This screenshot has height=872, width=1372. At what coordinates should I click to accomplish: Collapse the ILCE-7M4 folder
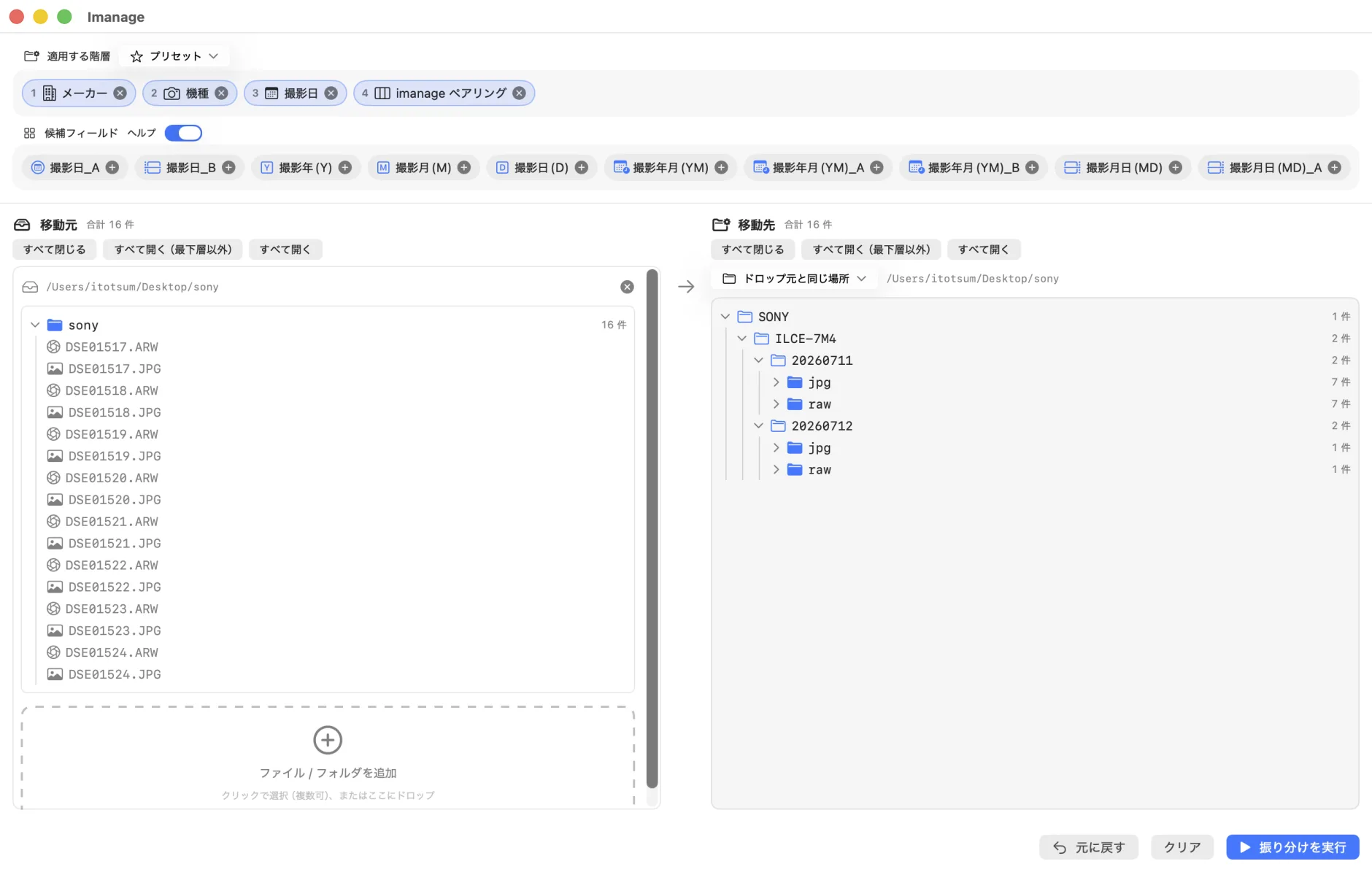pos(742,339)
